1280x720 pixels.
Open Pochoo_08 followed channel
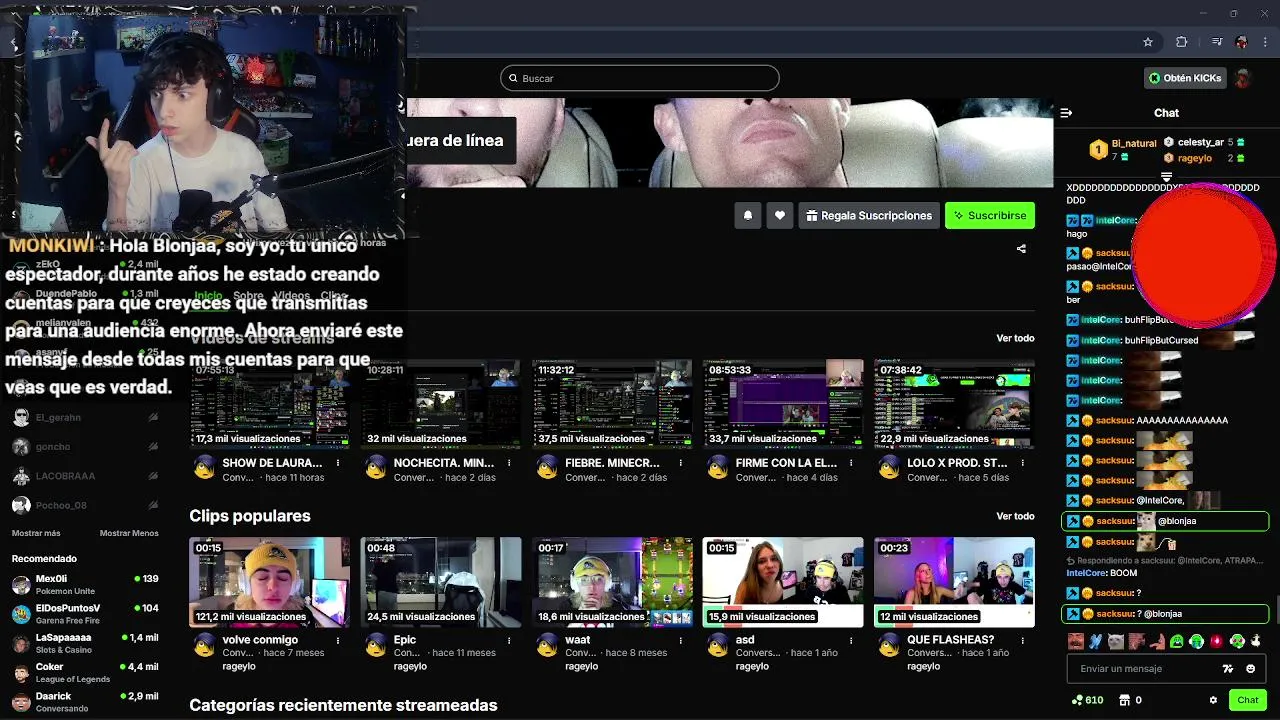click(x=85, y=505)
